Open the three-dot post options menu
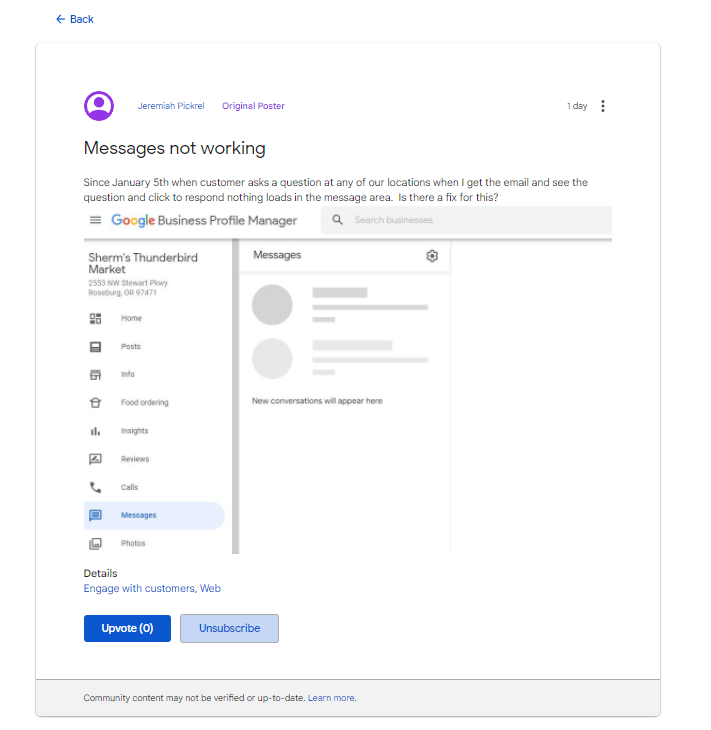The image size is (711, 730). pos(603,106)
